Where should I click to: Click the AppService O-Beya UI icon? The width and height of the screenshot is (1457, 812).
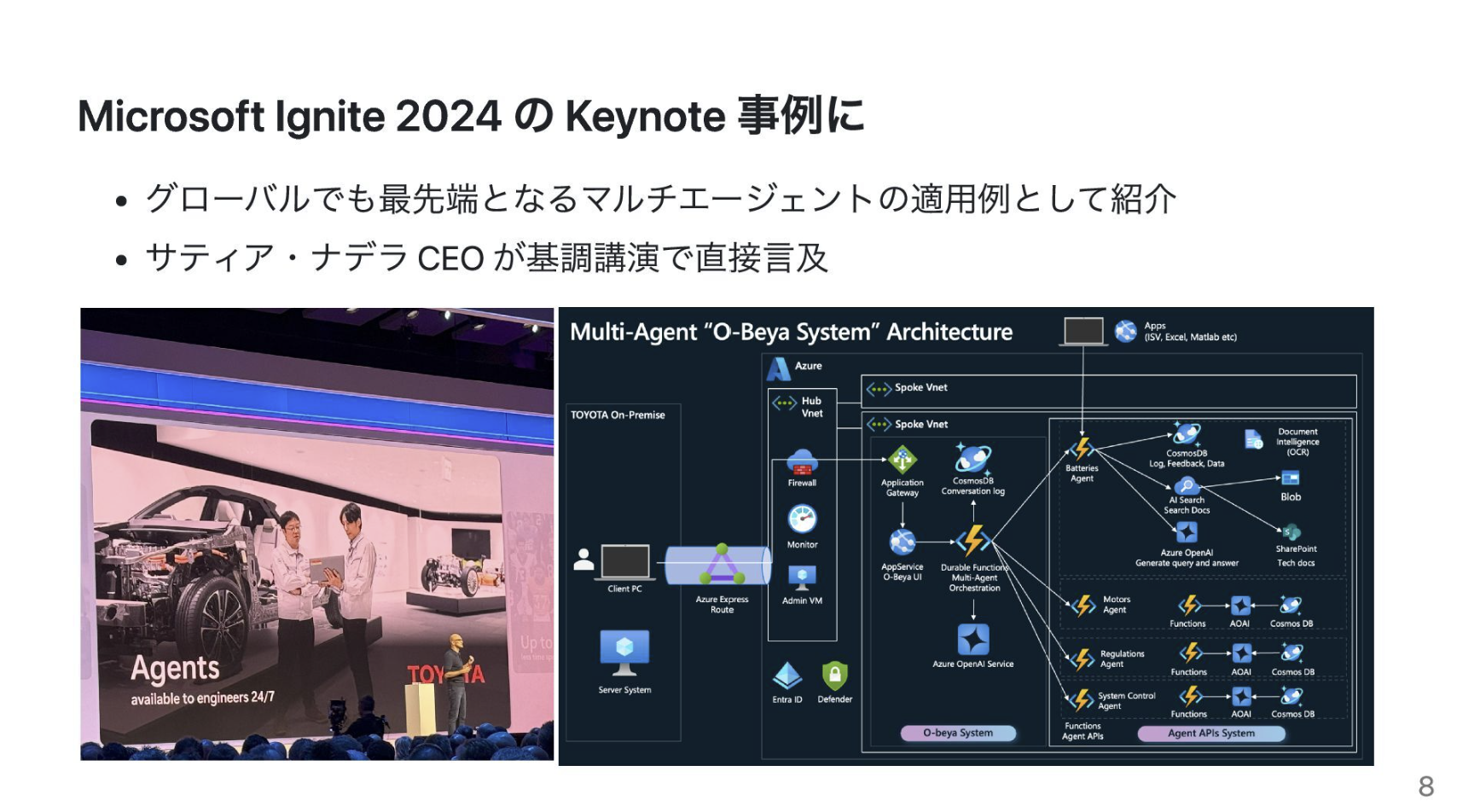[902, 542]
